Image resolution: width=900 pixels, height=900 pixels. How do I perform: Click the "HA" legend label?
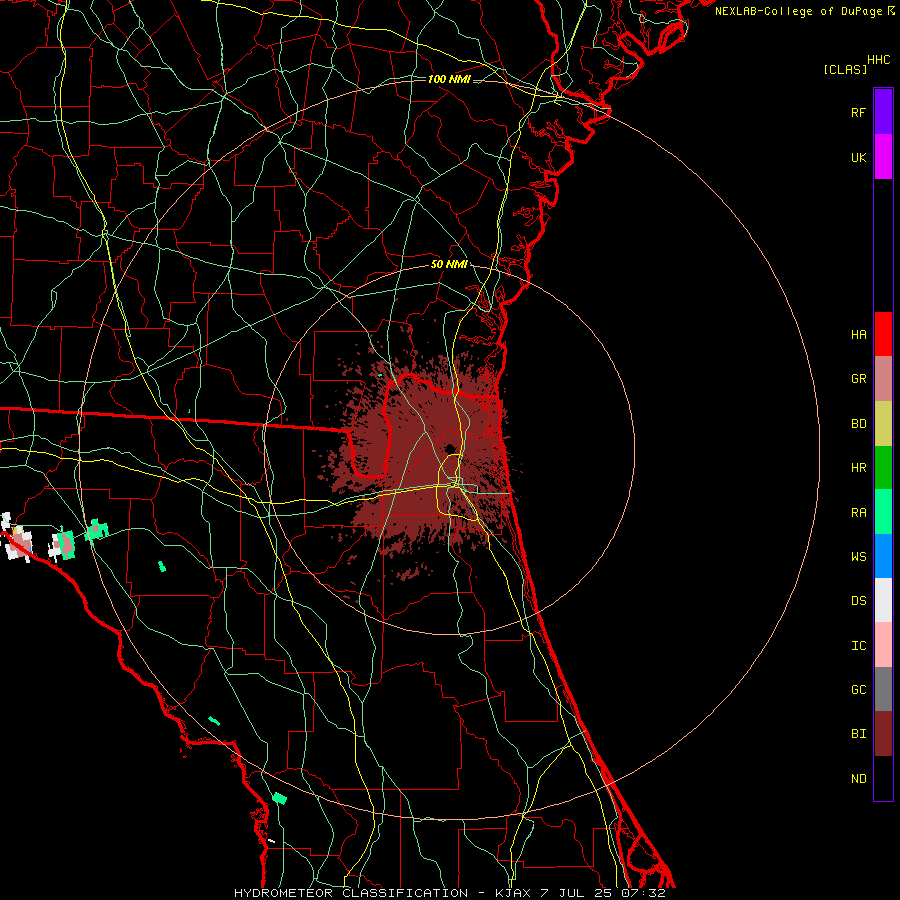click(x=859, y=334)
